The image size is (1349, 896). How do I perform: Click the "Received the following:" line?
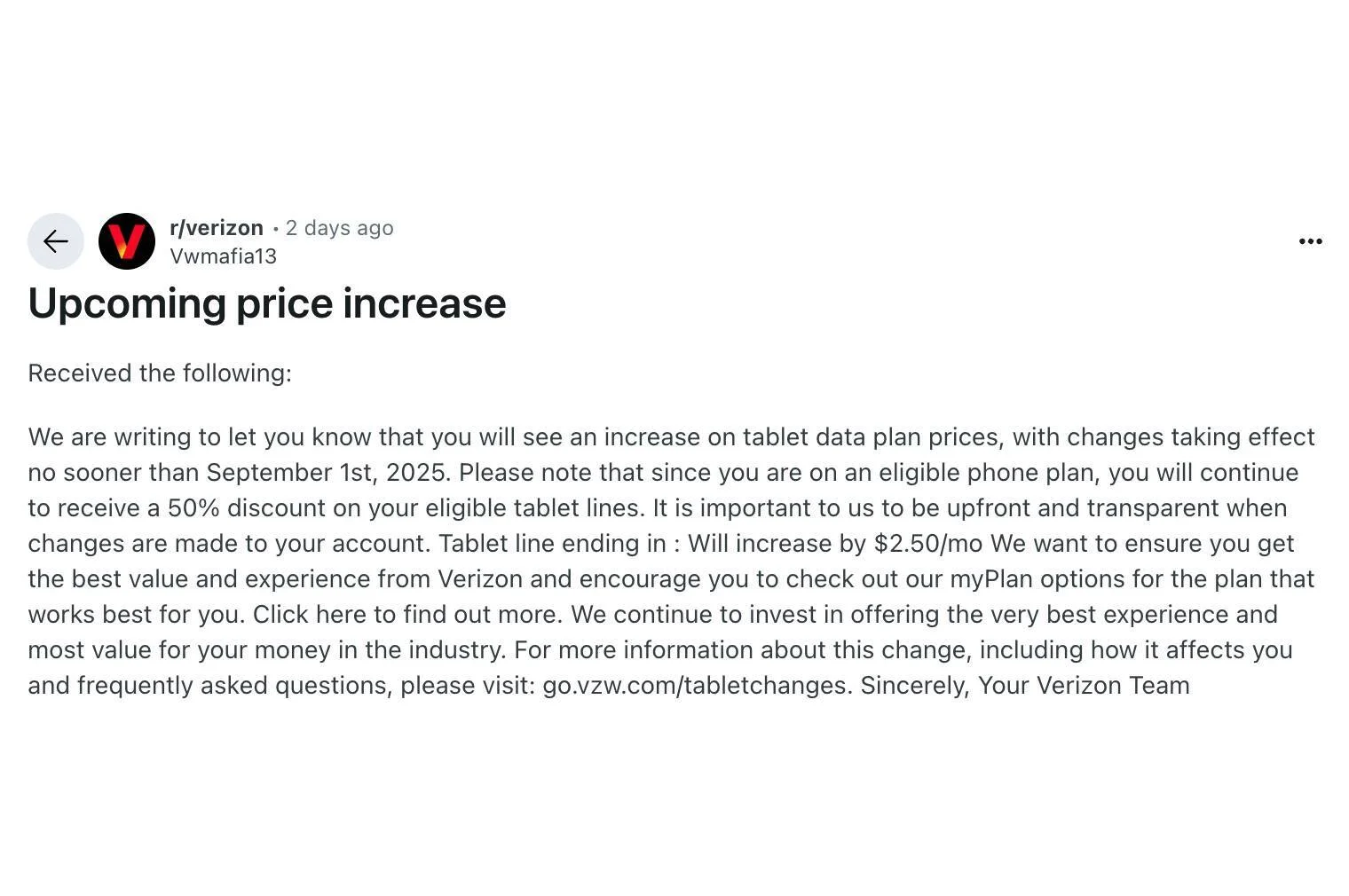pyautogui.click(x=160, y=373)
